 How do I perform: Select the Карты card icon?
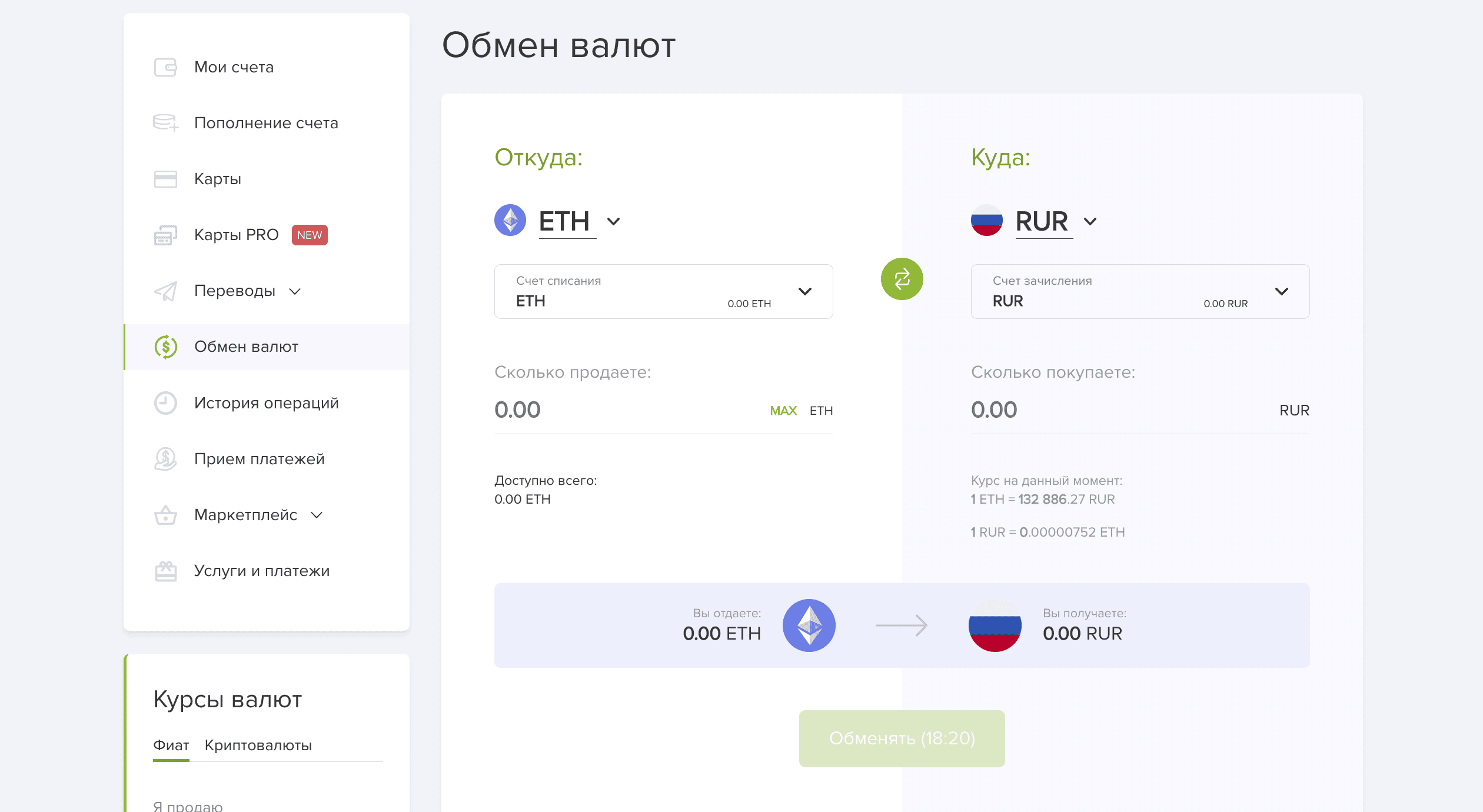click(165, 179)
